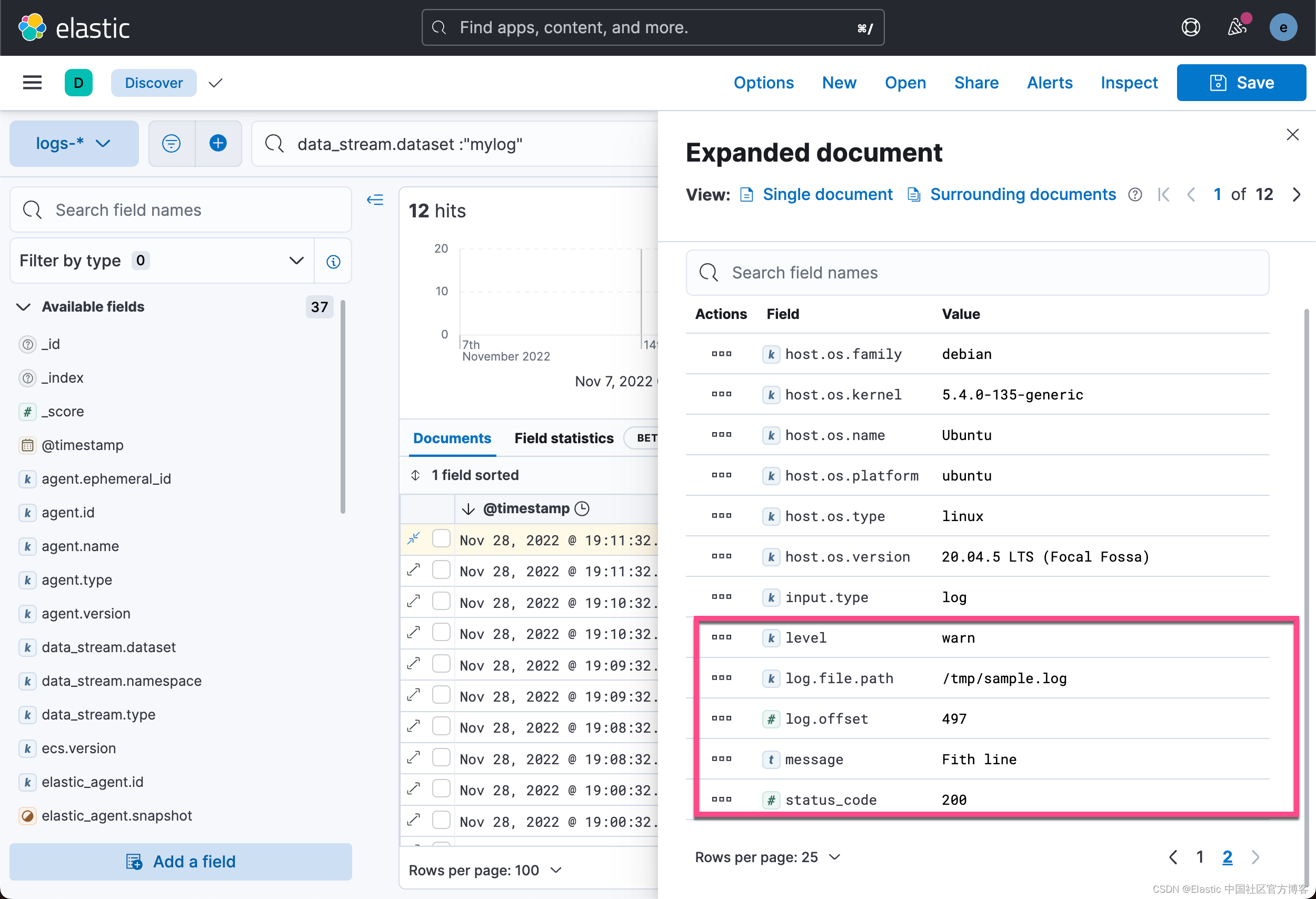Open the Inspect menu item
The width and height of the screenshot is (1316, 899).
(1129, 83)
